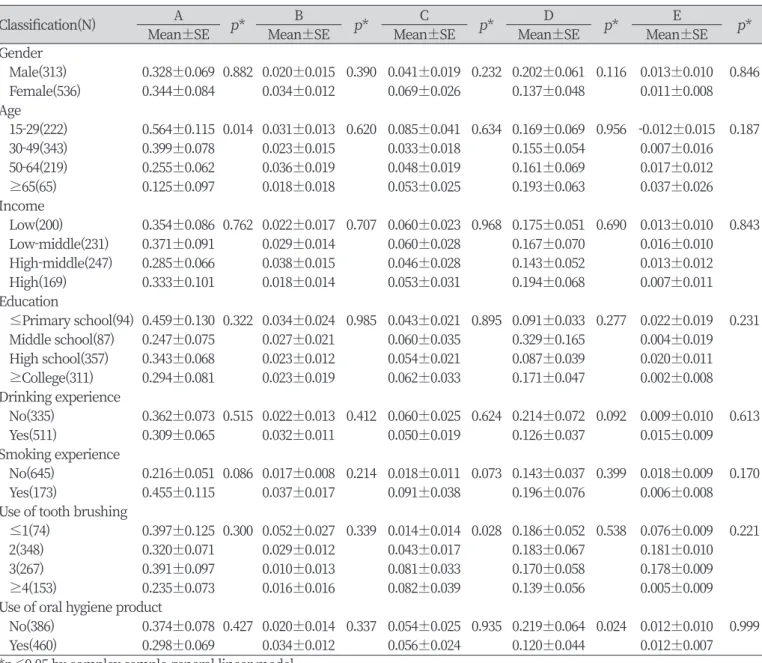Click the High-middle(247) row label
Screen dimensions: 762x663
[x=61, y=263]
